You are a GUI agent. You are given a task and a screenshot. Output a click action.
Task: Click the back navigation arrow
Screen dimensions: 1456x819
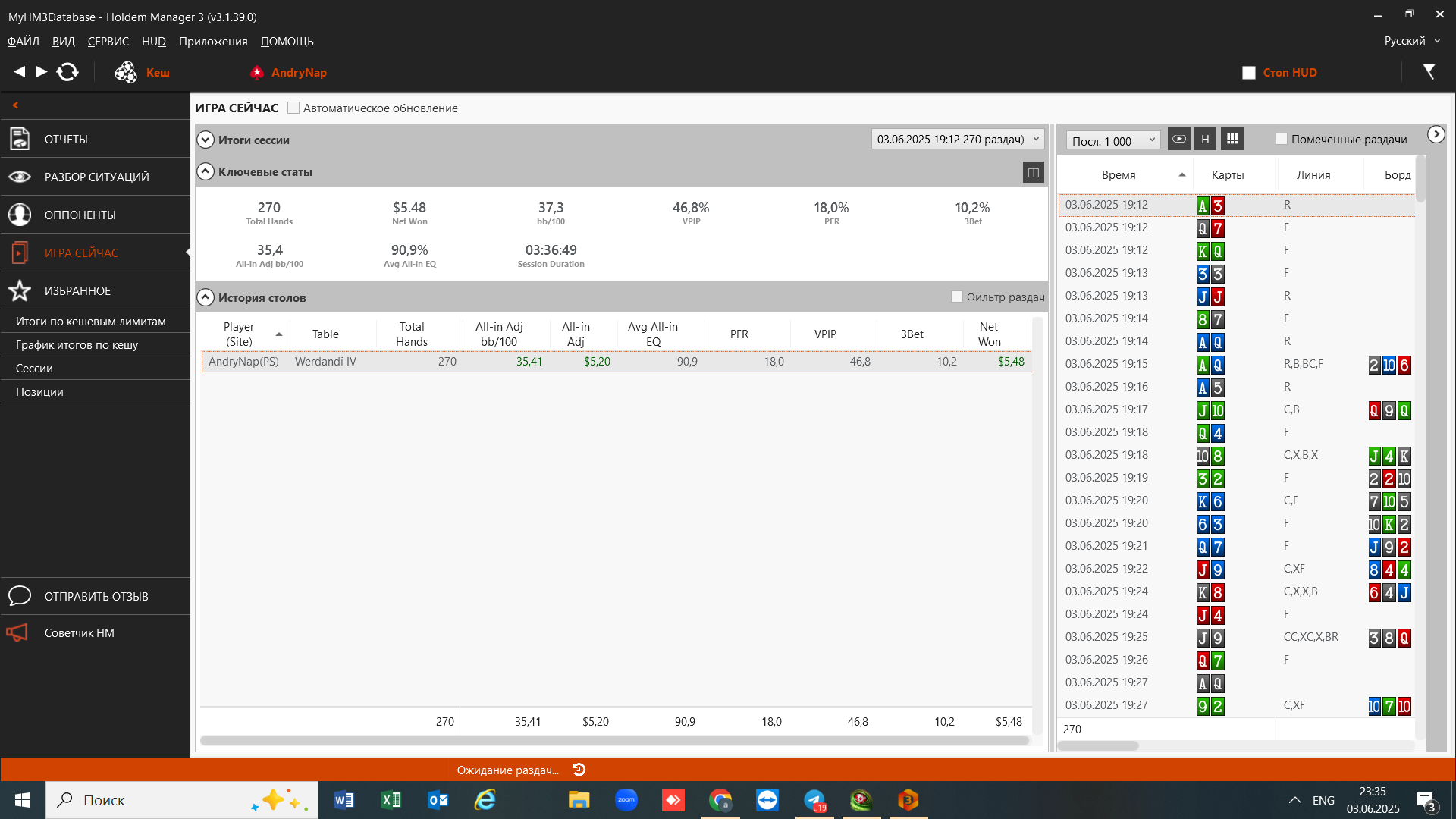coord(20,72)
